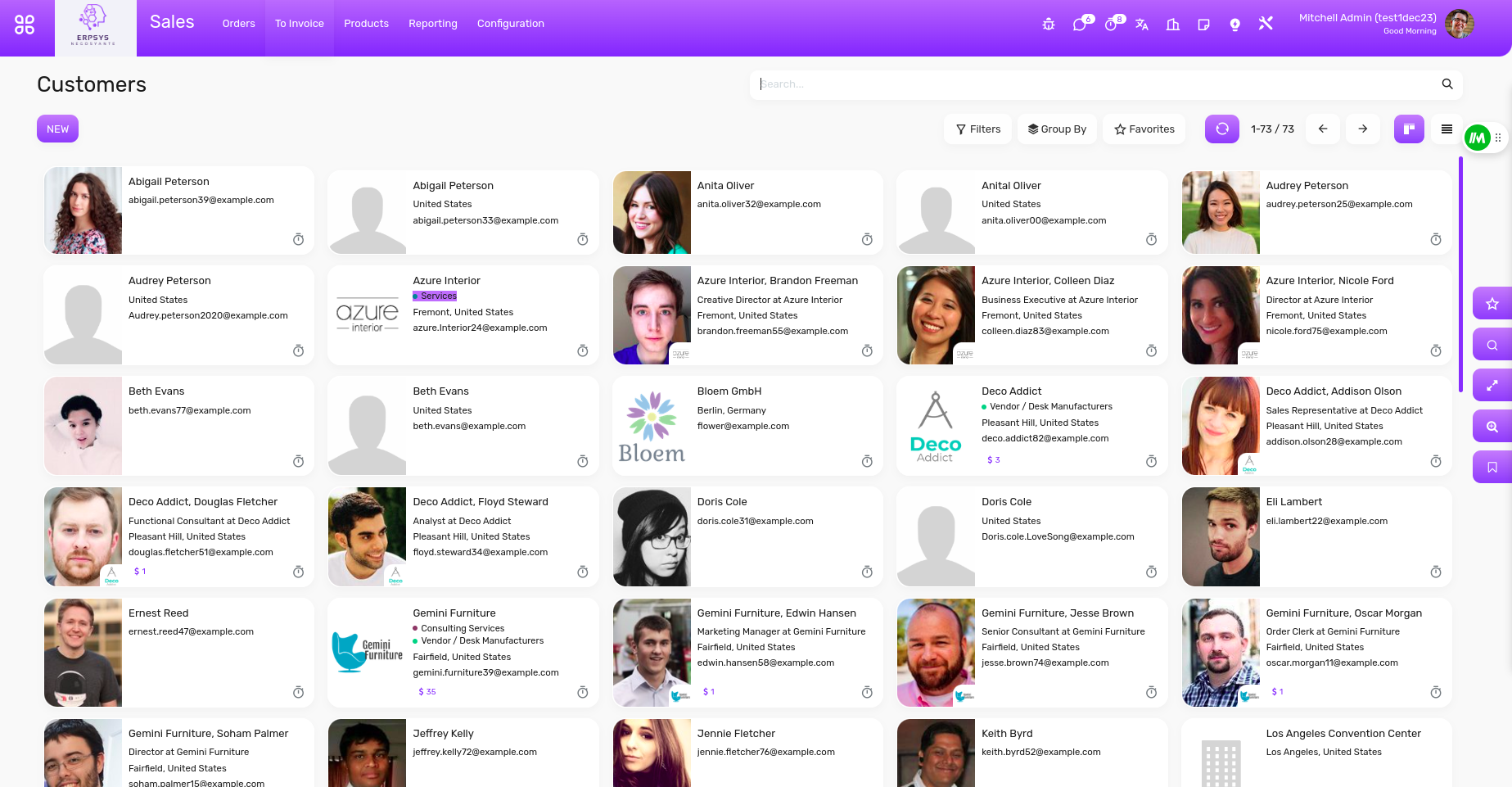Click the translate language icon
The height and width of the screenshot is (787, 1512).
coord(1142,25)
